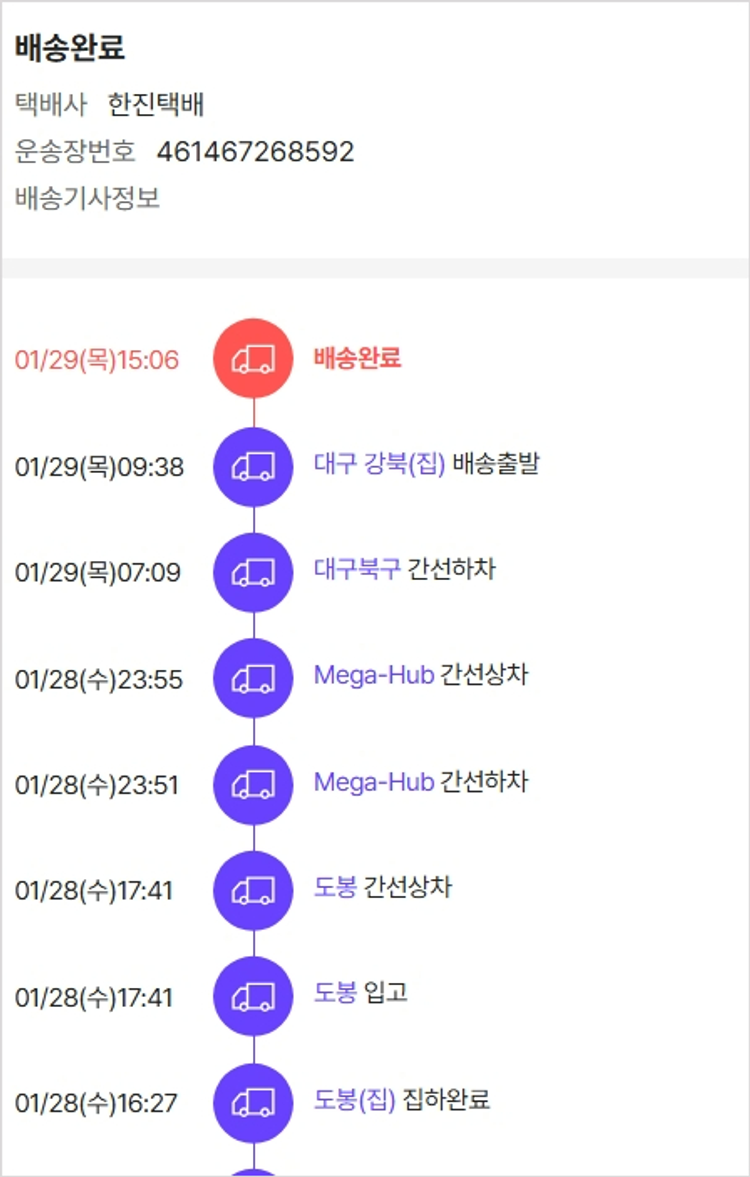Click the red truck icon for 배송완료
The image size is (750, 1177).
click(253, 359)
